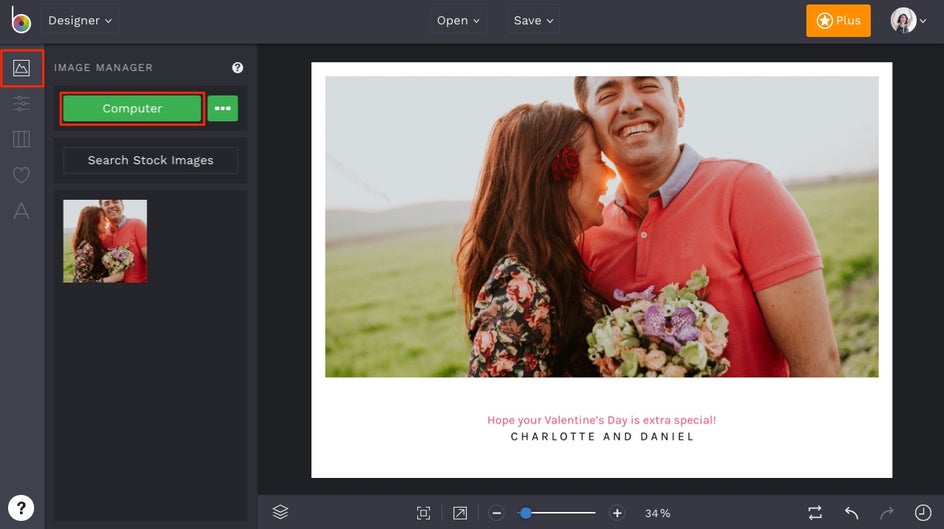Expand the Save dropdown menu

click(532, 20)
